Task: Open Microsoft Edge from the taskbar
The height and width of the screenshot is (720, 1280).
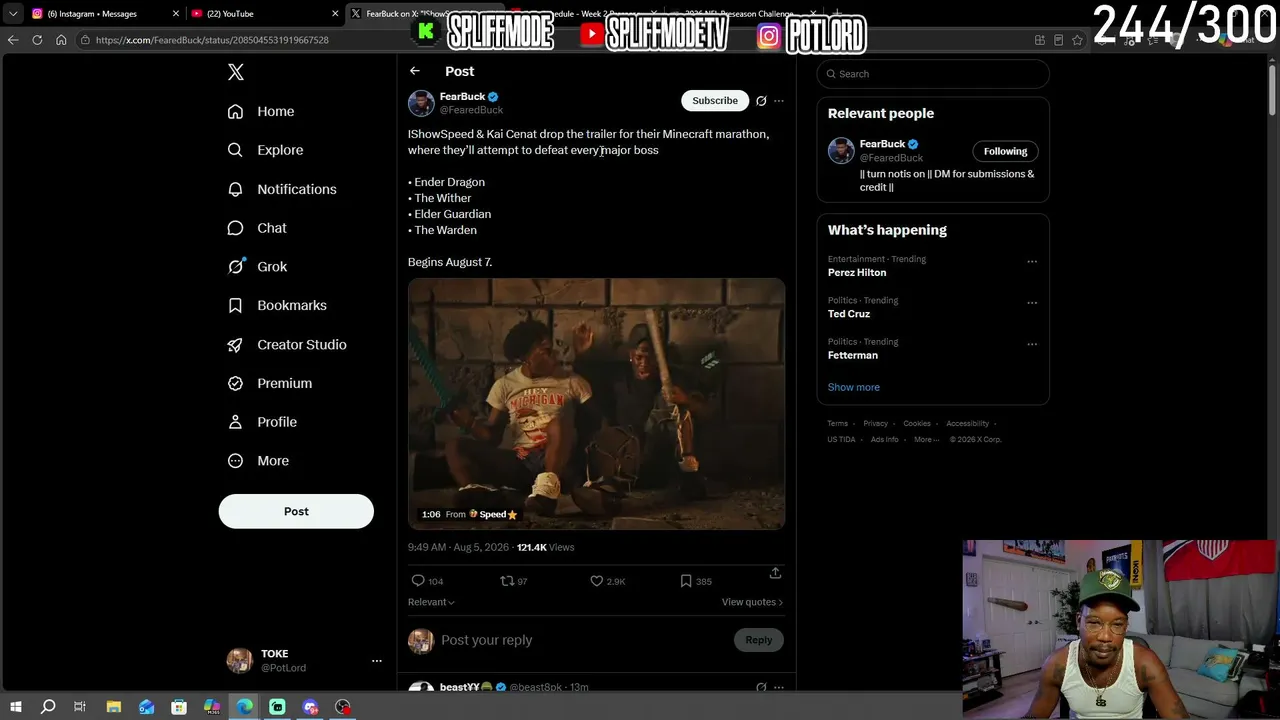Action: (x=245, y=707)
